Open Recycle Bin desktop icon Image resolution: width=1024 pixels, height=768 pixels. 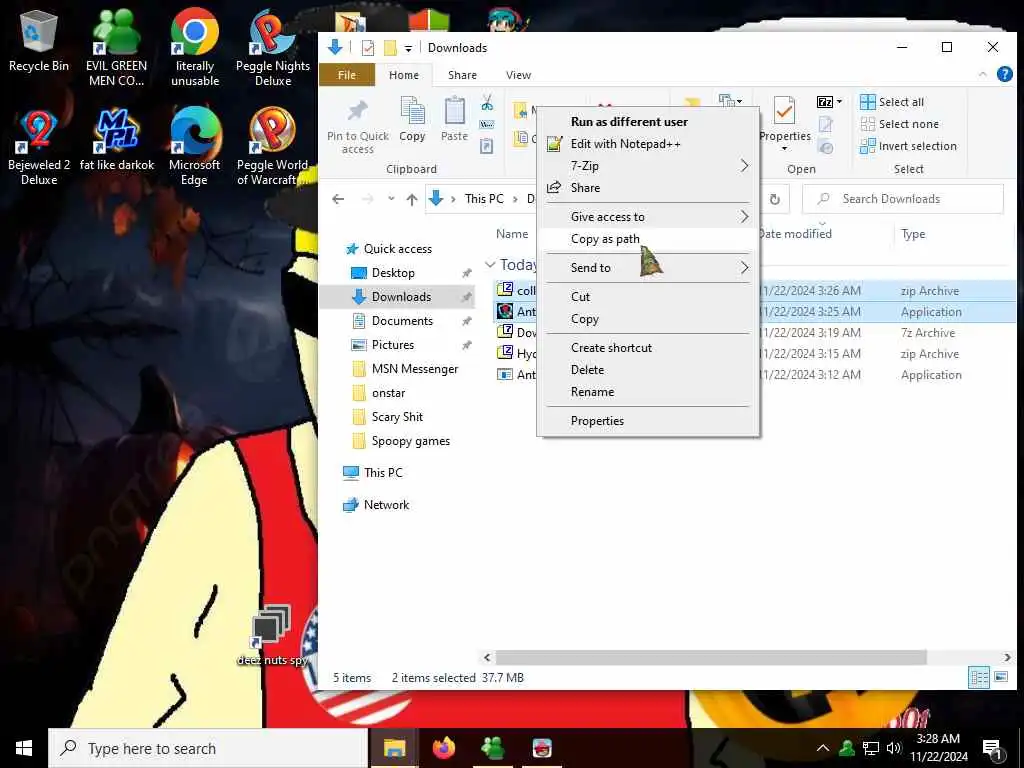click(39, 42)
